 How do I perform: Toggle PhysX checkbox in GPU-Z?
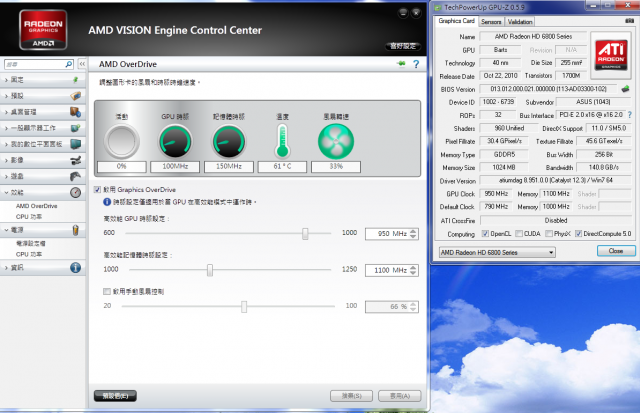pyautogui.click(x=549, y=233)
